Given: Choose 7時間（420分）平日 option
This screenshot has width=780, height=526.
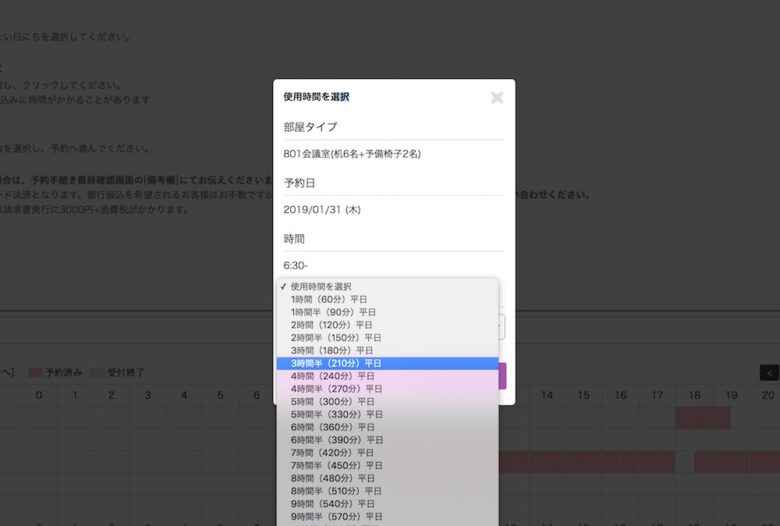Looking at the screenshot, I should pos(388,453).
